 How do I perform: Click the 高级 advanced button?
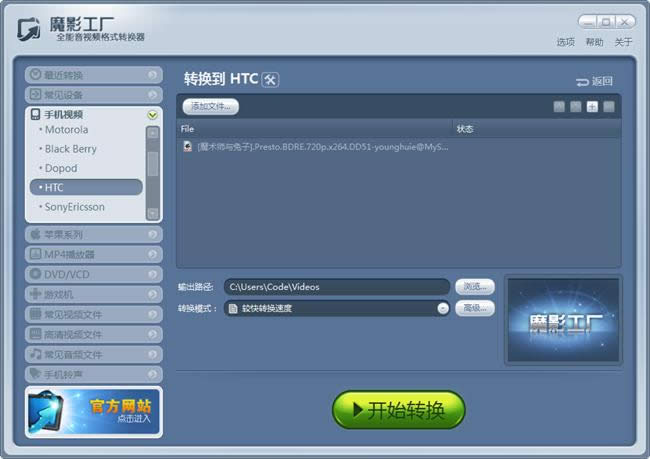[x=475, y=308]
